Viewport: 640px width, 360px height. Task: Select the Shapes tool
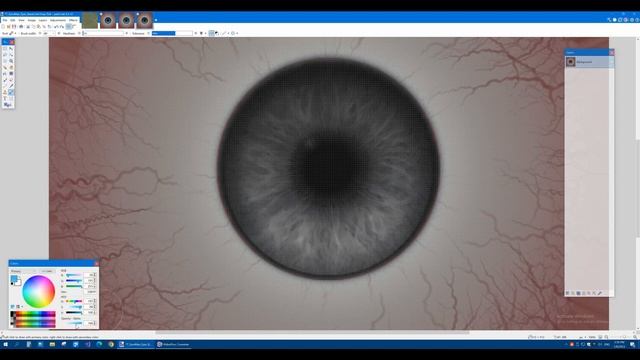pos(7,104)
